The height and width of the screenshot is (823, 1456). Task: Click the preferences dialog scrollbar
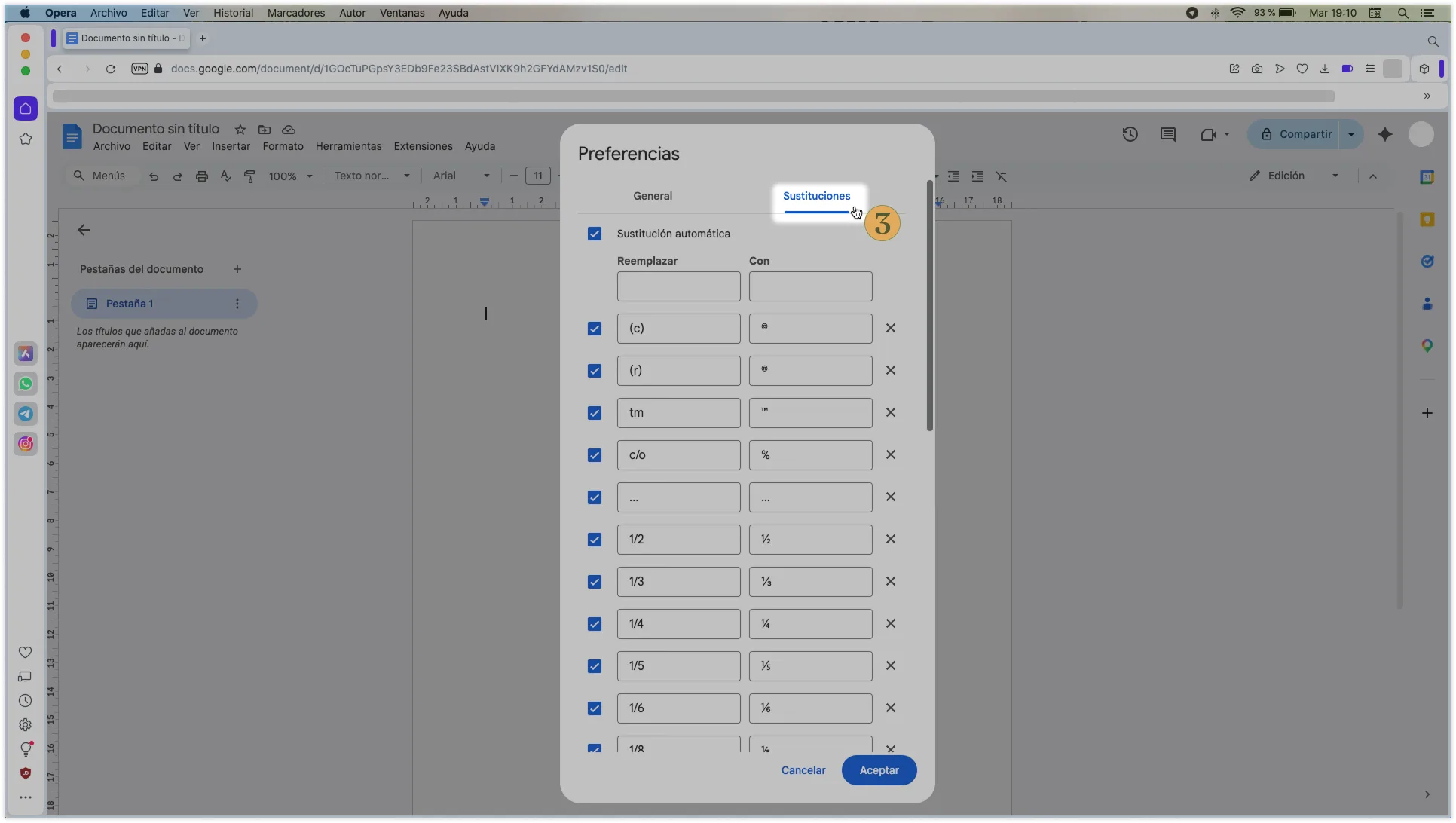pos(930,306)
